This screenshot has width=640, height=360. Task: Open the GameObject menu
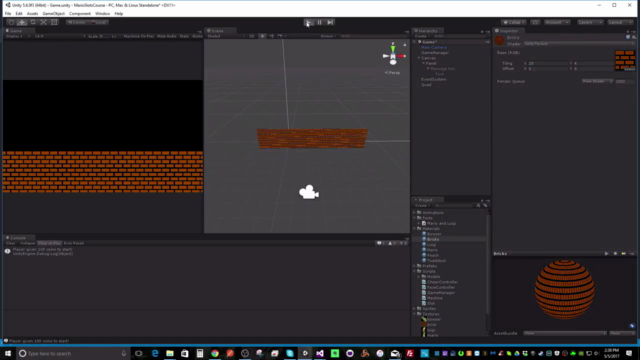click(x=53, y=13)
